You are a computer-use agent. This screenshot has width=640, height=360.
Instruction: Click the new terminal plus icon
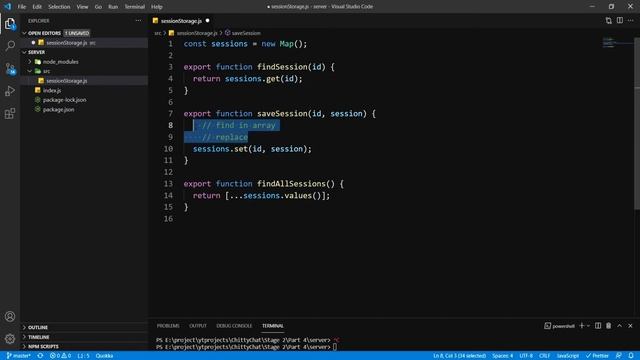(x=582, y=326)
